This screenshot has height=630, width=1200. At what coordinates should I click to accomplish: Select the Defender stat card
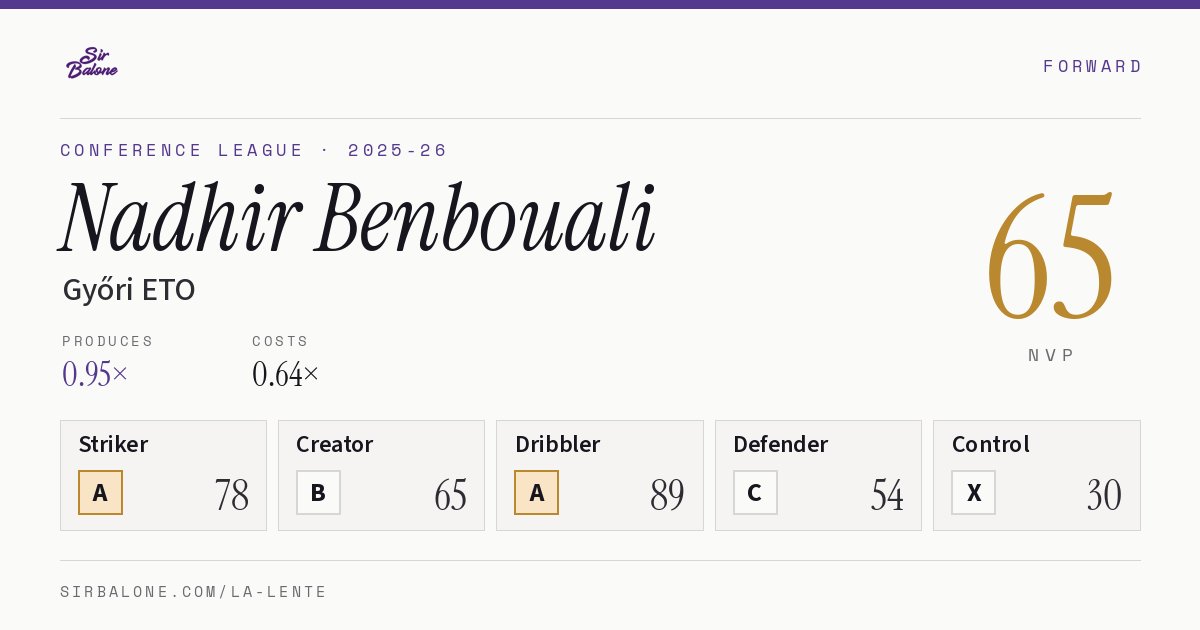pyautogui.click(x=818, y=475)
